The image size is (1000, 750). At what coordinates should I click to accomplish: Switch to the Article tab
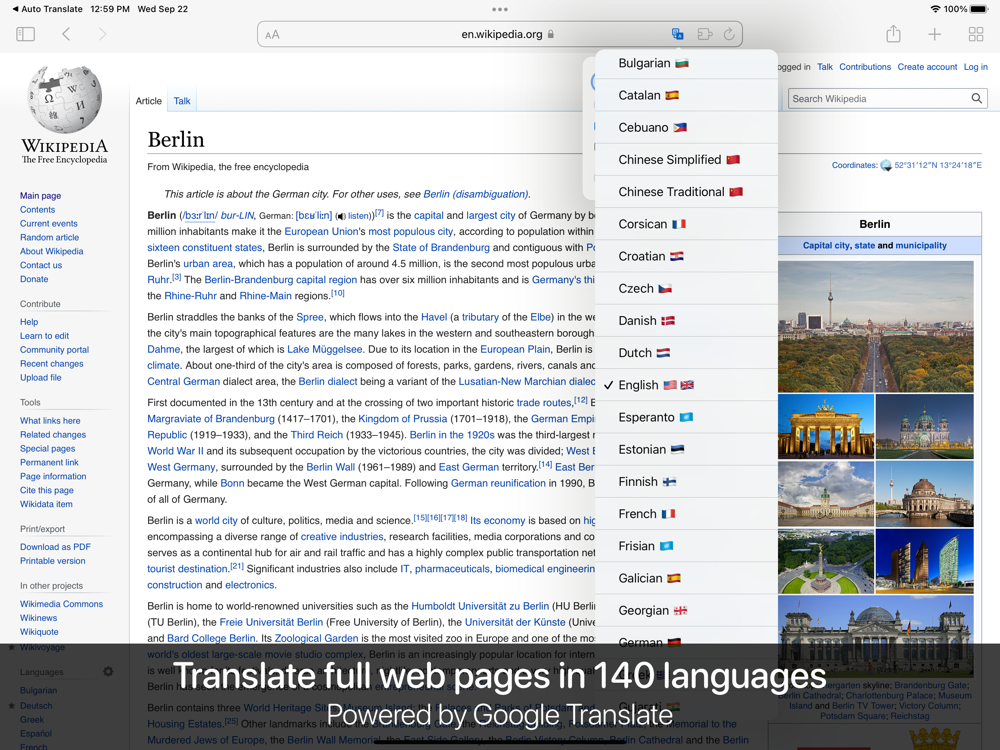pos(149,101)
